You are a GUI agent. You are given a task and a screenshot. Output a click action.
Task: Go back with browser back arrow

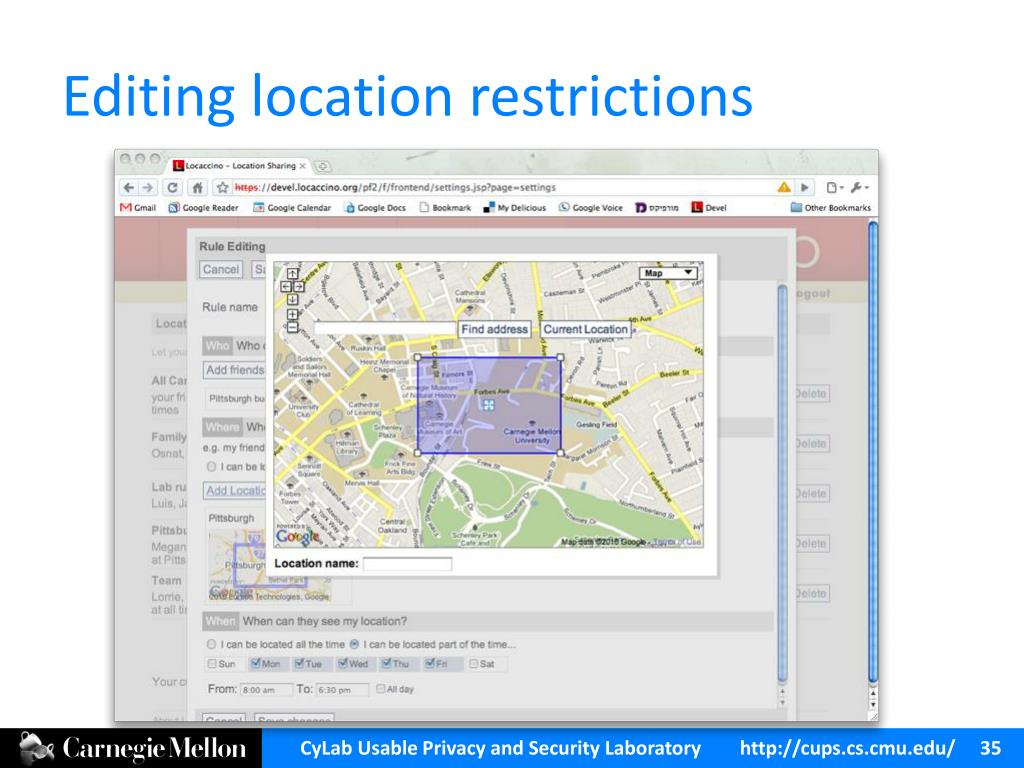(129, 187)
